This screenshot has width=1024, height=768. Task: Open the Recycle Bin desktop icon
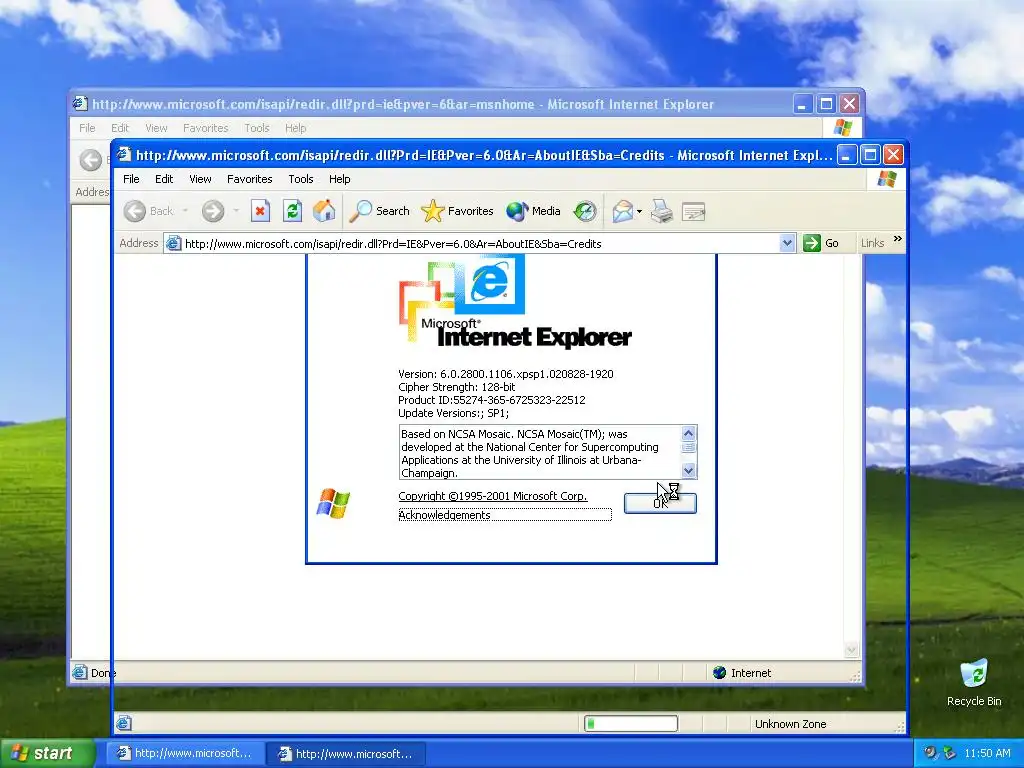[974, 682]
